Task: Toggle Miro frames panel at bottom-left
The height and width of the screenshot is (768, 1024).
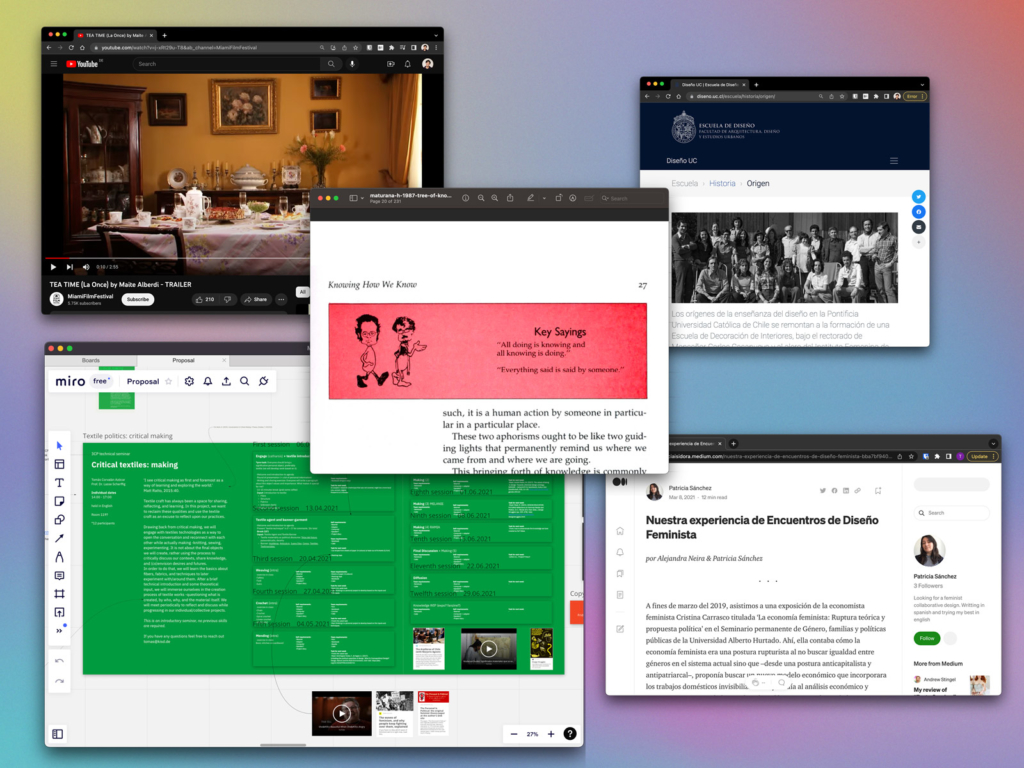Action: coord(58,734)
